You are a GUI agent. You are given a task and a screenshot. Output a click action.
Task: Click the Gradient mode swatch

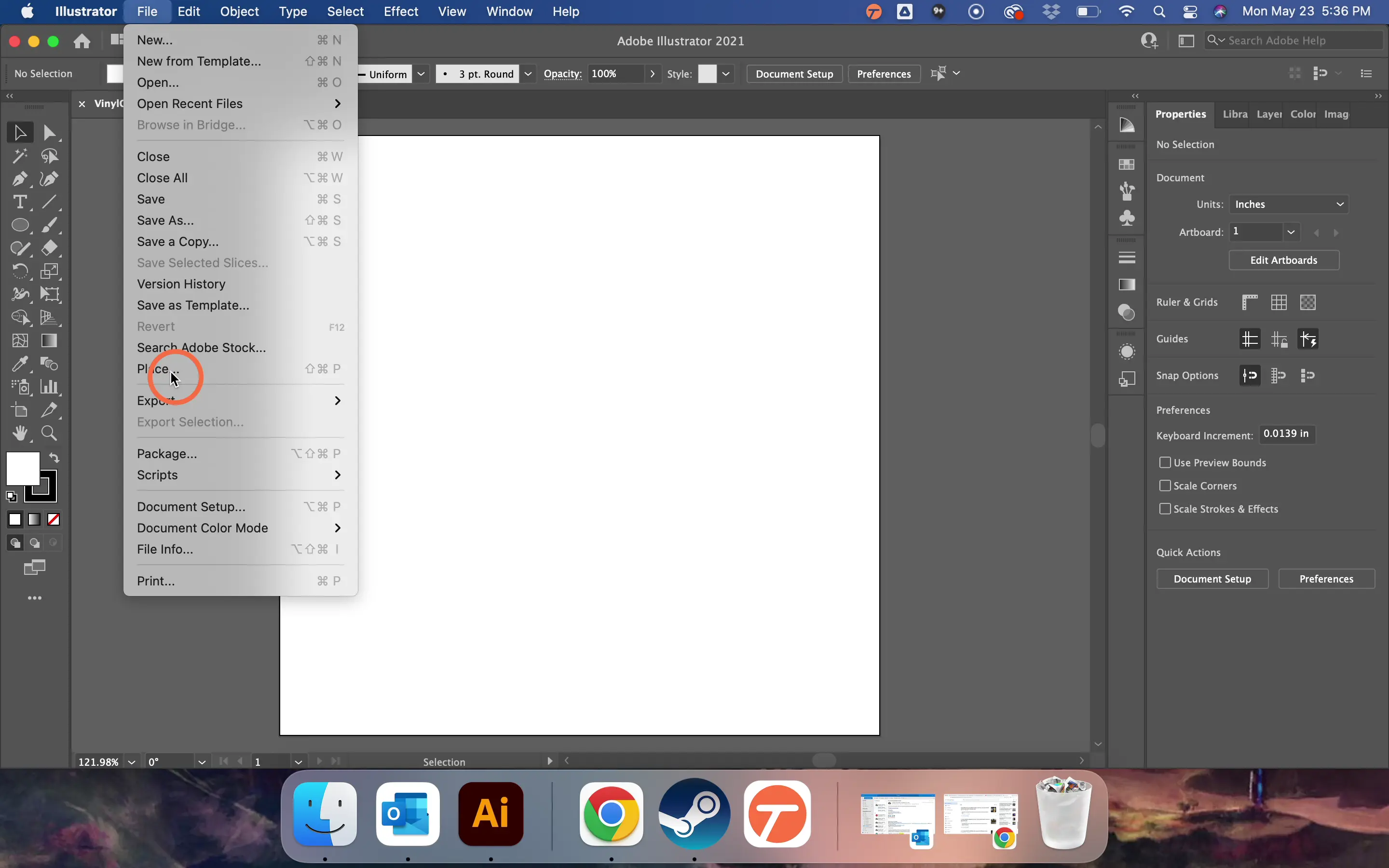pos(34,519)
